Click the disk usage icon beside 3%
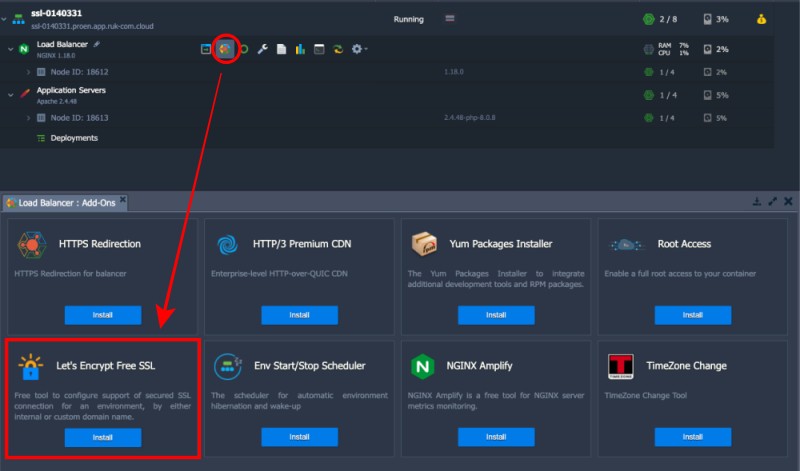 (x=707, y=19)
